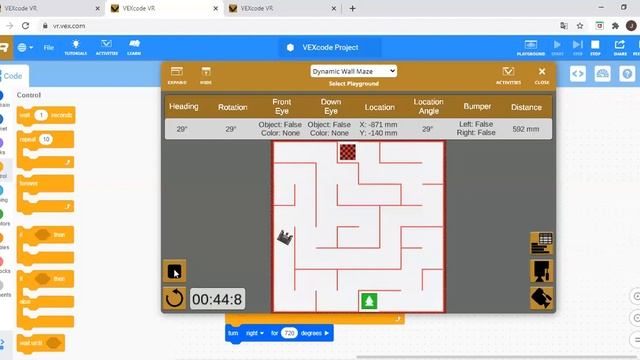This screenshot has width=640, height=360.
Task: Open Activities in the top toolbar
Action: click(107, 47)
